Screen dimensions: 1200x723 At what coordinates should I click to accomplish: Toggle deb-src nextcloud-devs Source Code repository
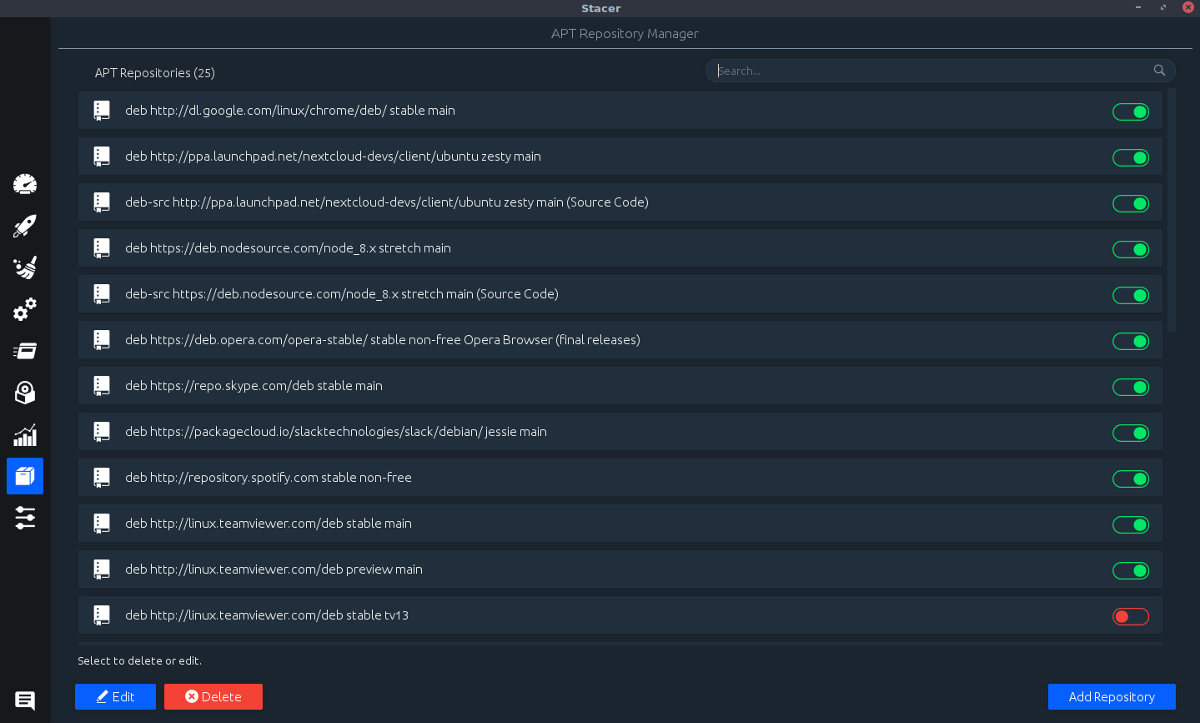tap(1130, 203)
